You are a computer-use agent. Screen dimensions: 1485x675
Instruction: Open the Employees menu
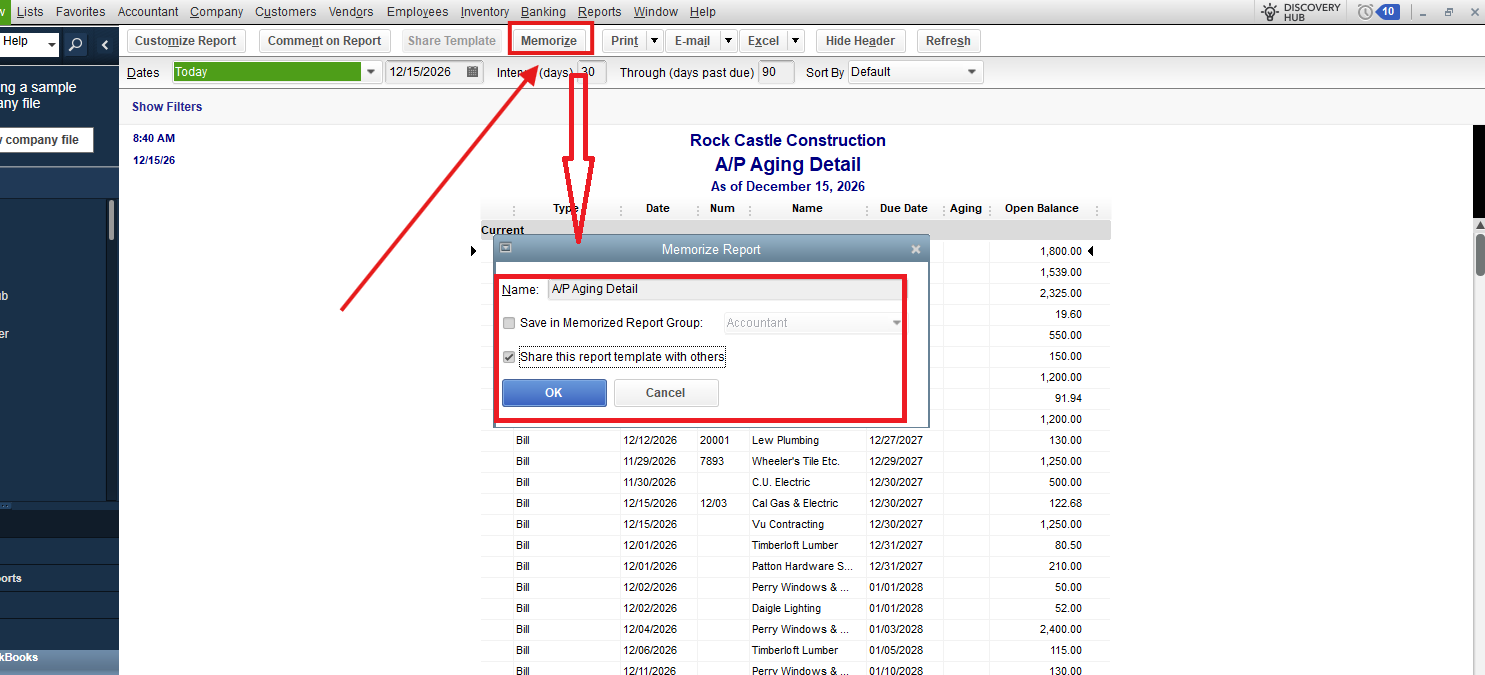417,12
